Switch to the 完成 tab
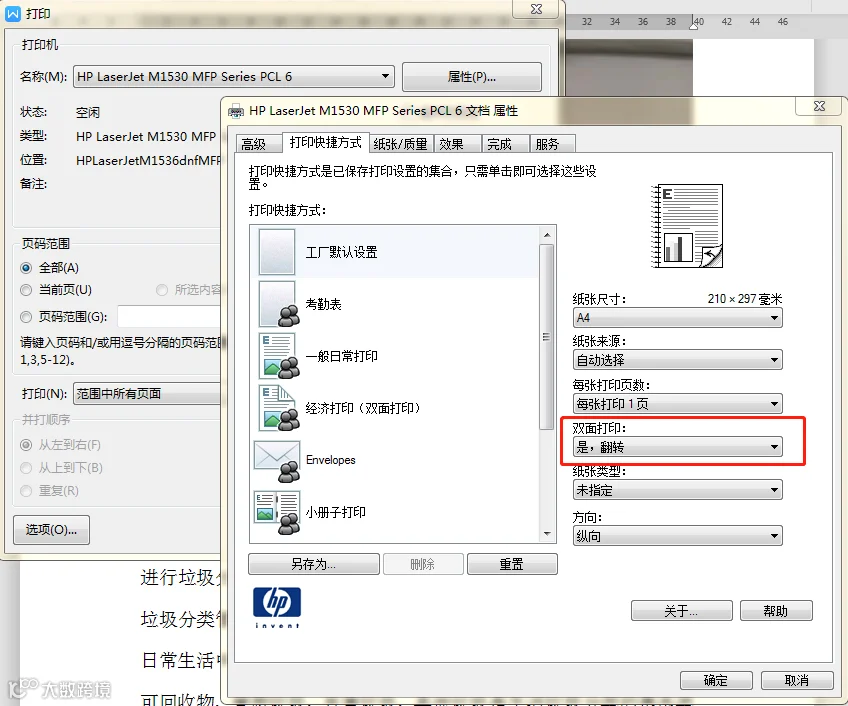The width and height of the screenshot is (848, 706). [505, 144]
